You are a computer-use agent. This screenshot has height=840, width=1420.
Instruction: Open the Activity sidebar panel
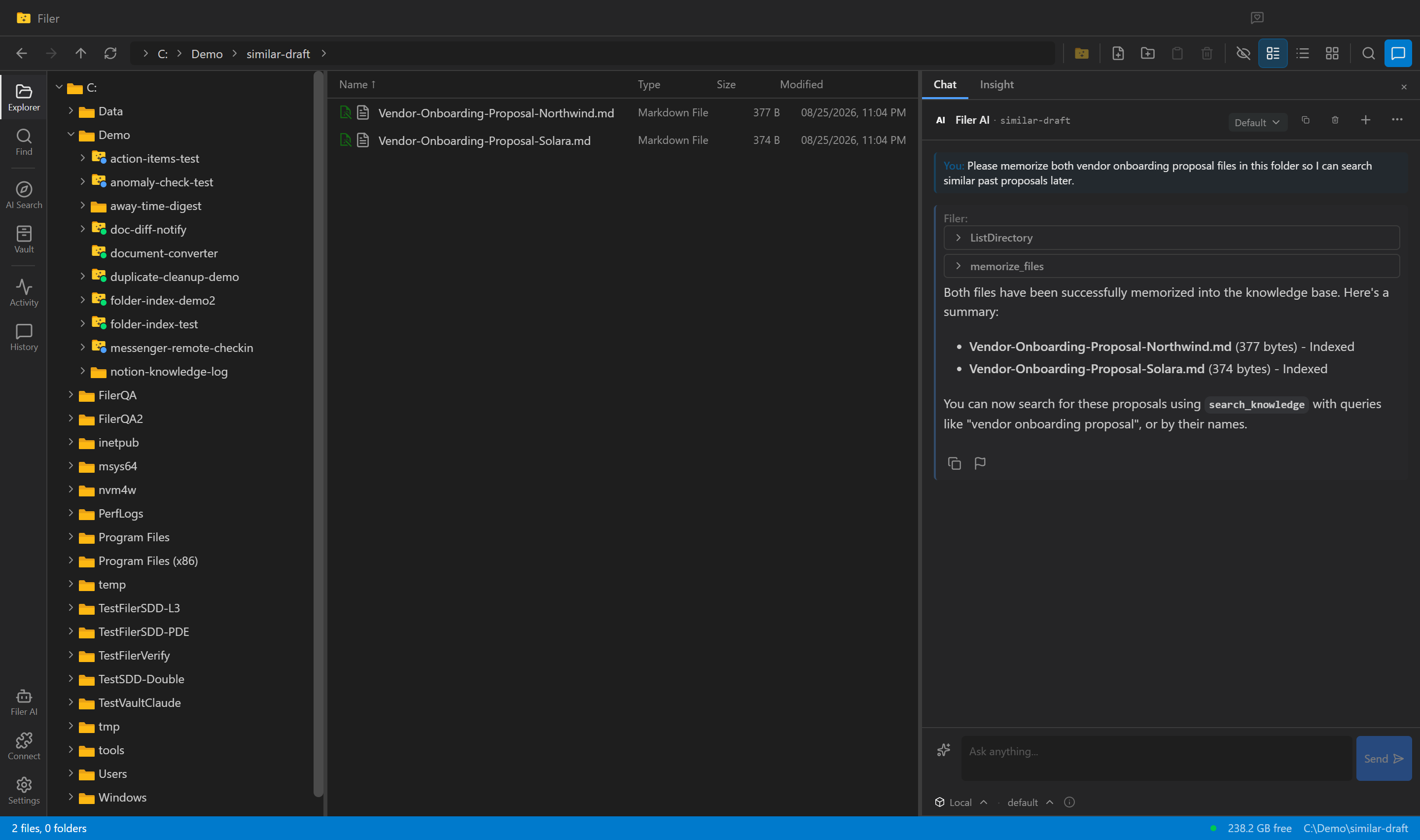[x=24, y=293]
